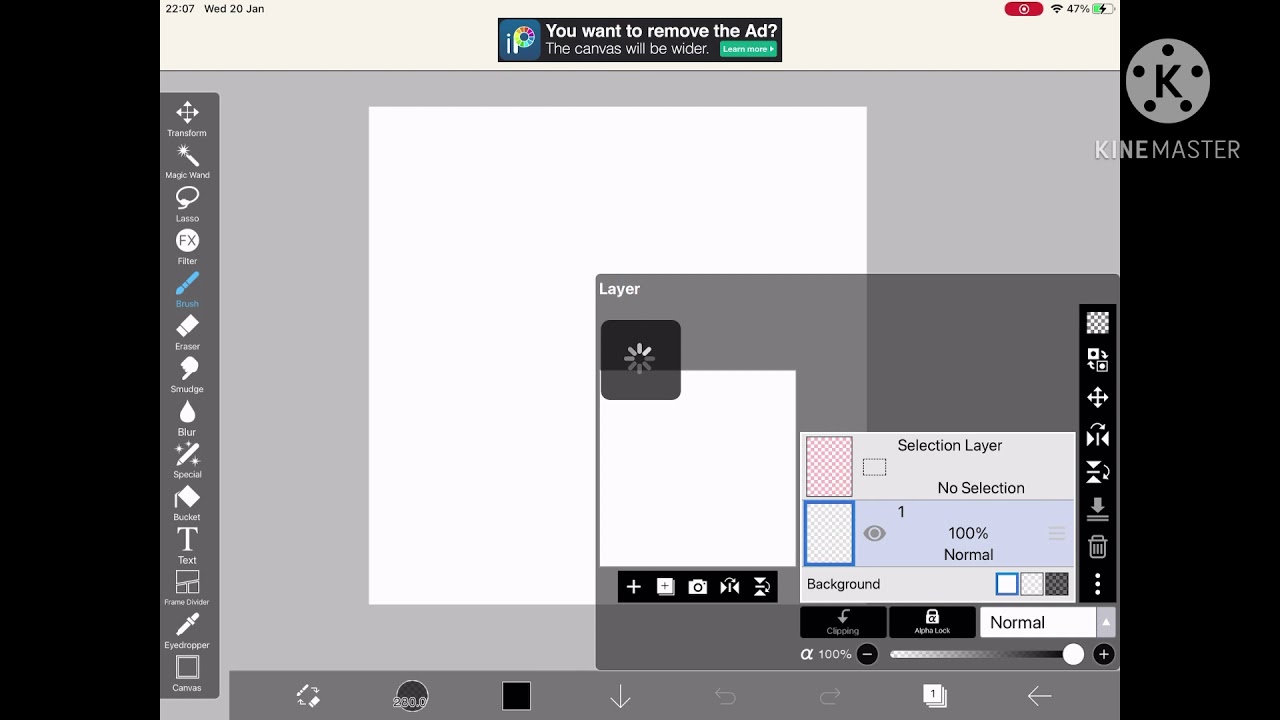
Task: Tap the screen recording indicator
Action: click(x=1023, y=9)
